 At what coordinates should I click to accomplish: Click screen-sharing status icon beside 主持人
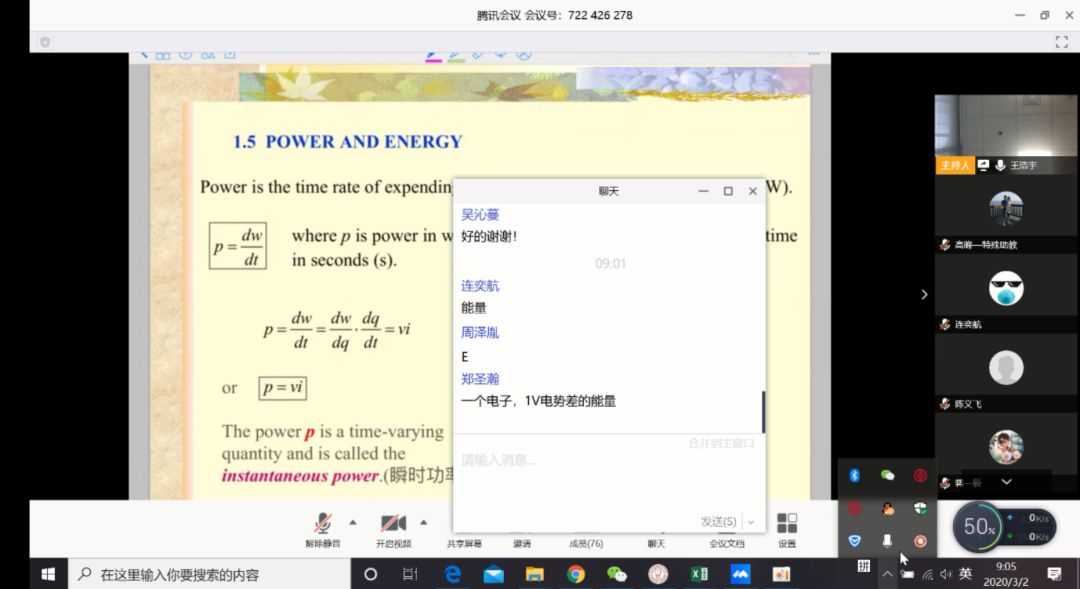coord(984,165)
